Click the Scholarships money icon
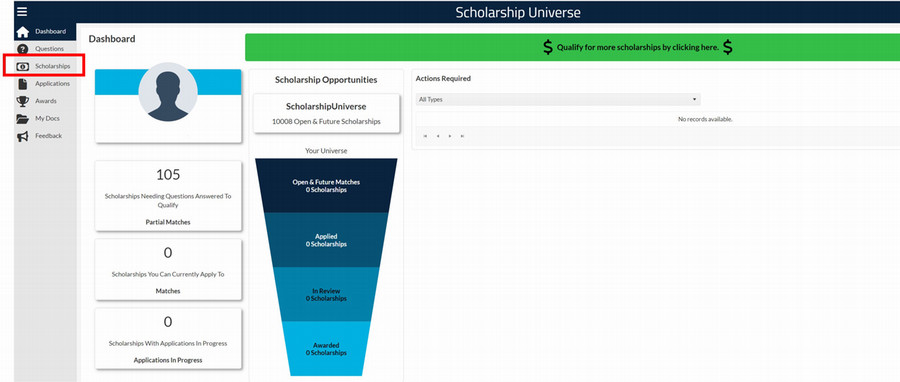Viewport: 900px width, 382px height. [x=22, y=67]
